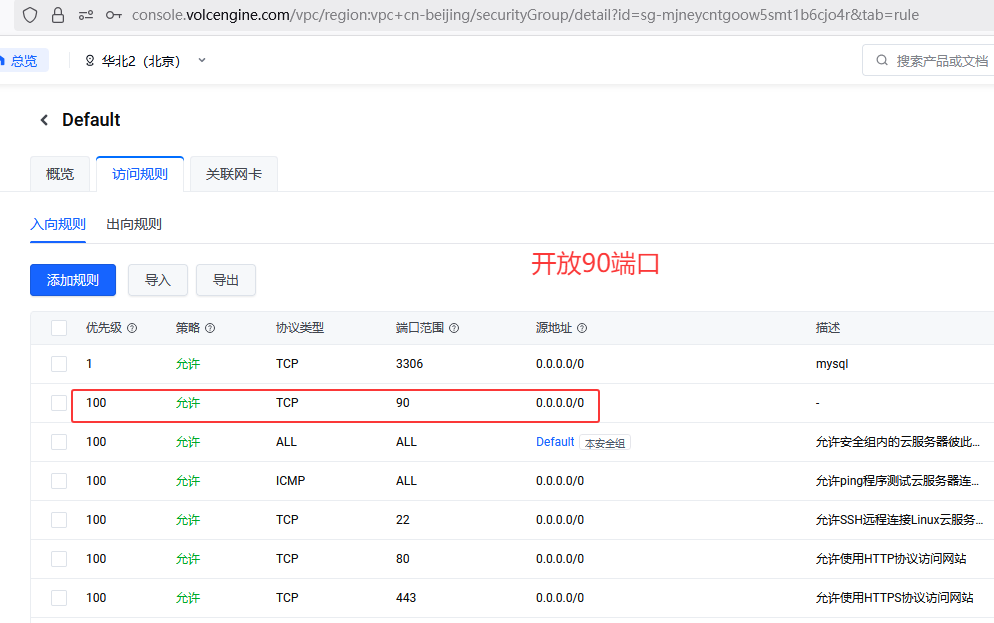994x623 pixels.
Task: Check the box for the mysql 3306 rule
Action: (x=59, y=364)
